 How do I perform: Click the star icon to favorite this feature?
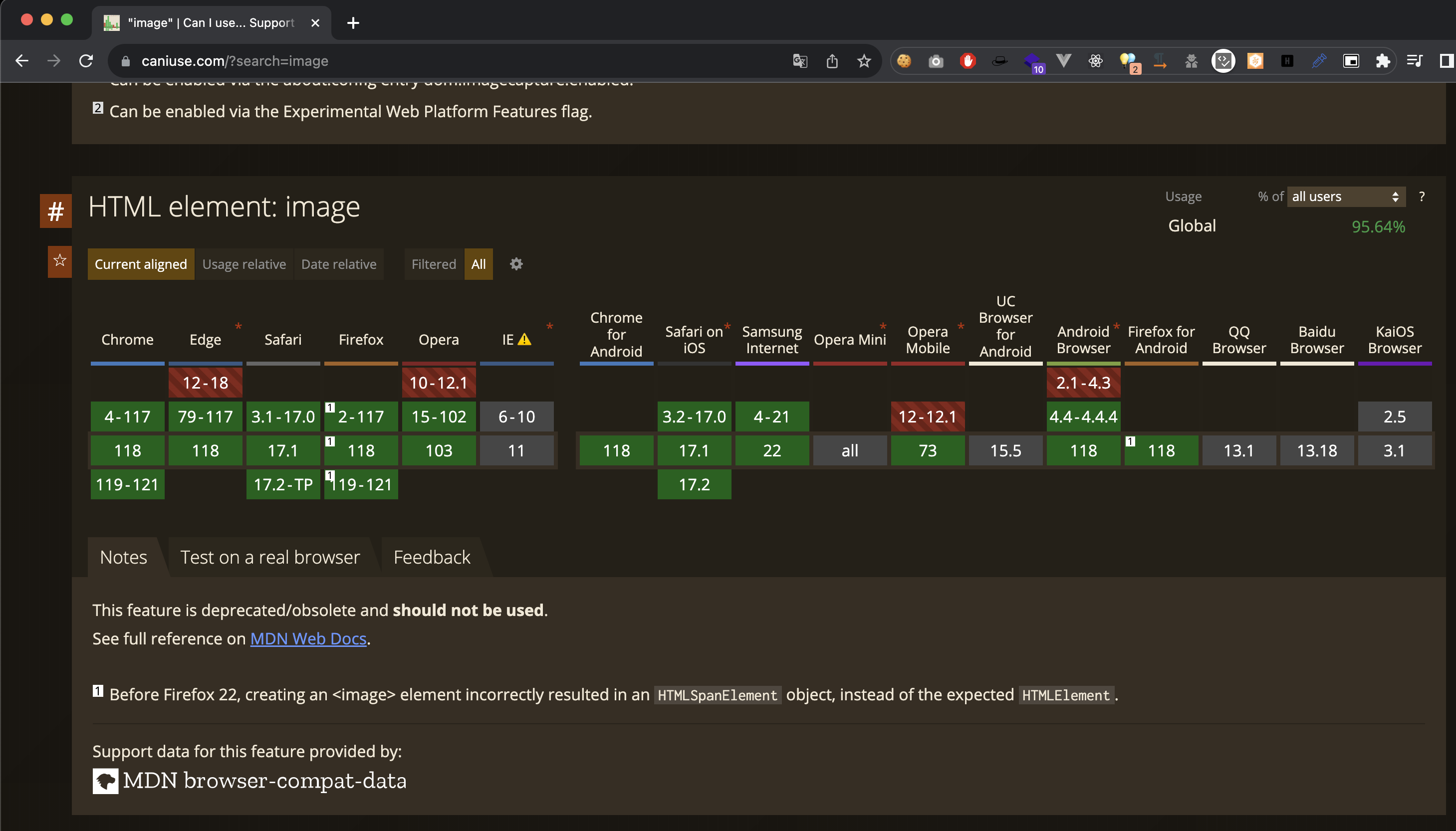click(x=60, y=261)
